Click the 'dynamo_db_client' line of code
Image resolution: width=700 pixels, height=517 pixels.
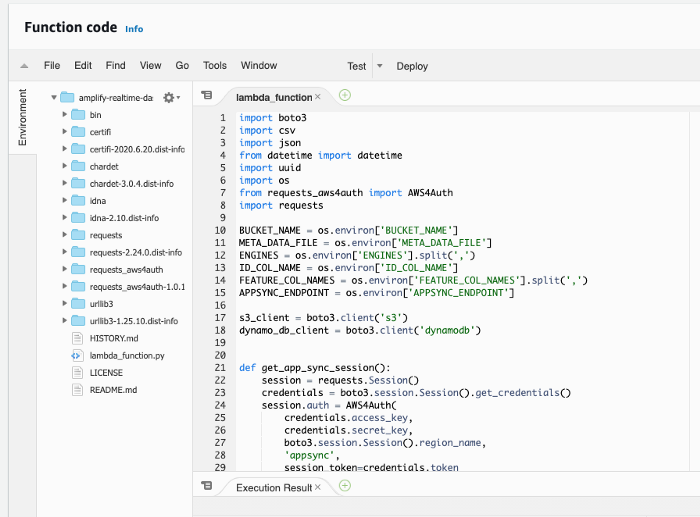pyautogui.click(x=360, y=330)
